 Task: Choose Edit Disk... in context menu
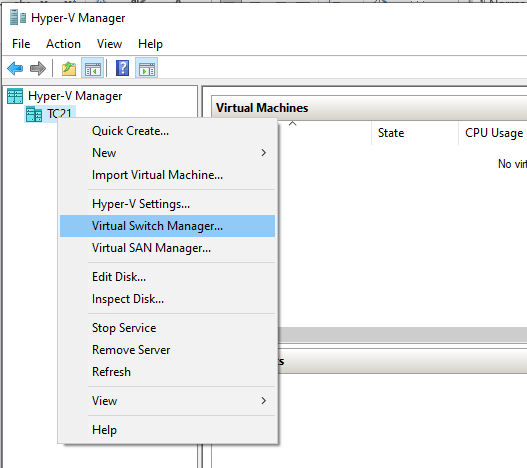pos(167,277)
